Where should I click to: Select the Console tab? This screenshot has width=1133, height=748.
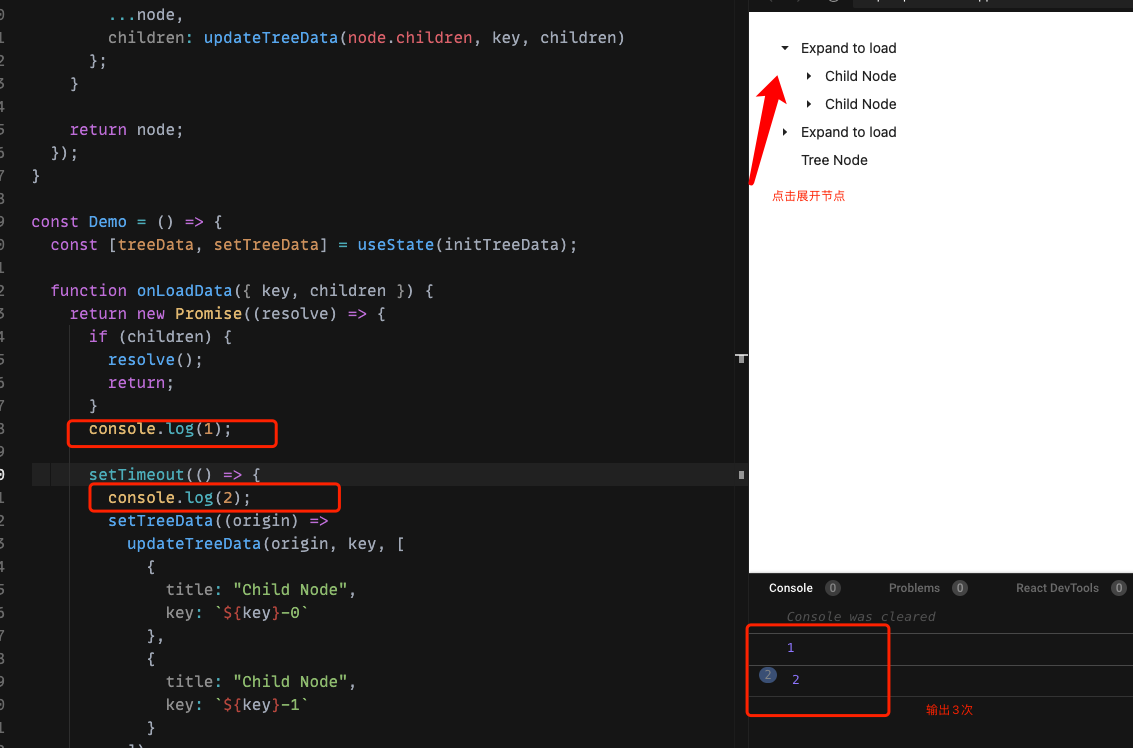pos(791,588)
